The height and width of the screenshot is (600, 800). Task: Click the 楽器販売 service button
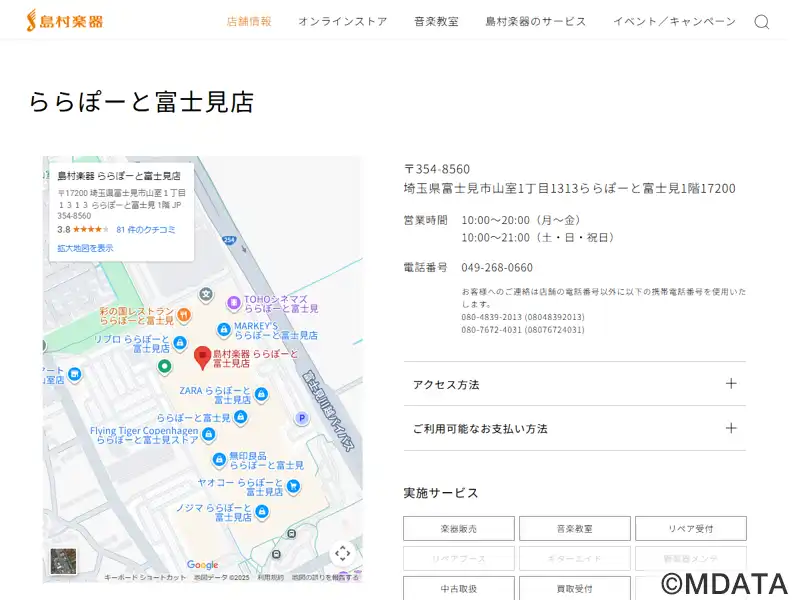pyautogui.click(x=459, y=528)
